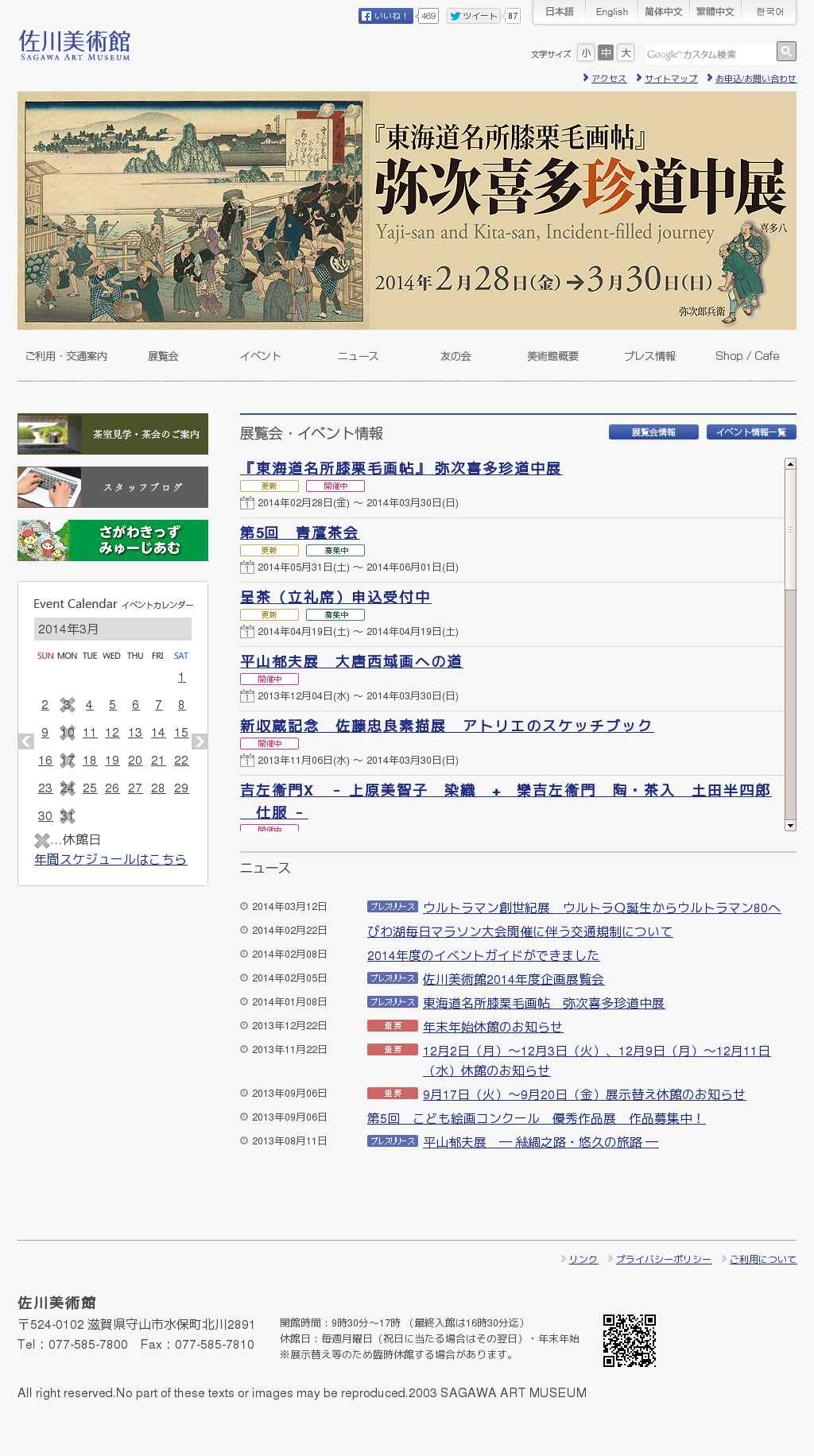This screenshot has height=1456, width=814.
Task: Click the search magnifier icon button
Action: [x=786, y=52]
